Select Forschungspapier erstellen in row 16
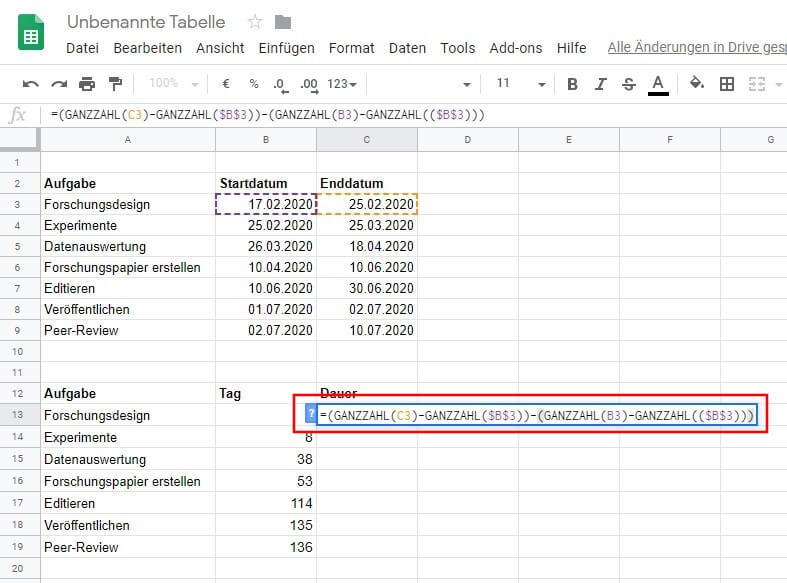 tap(128, 481)
